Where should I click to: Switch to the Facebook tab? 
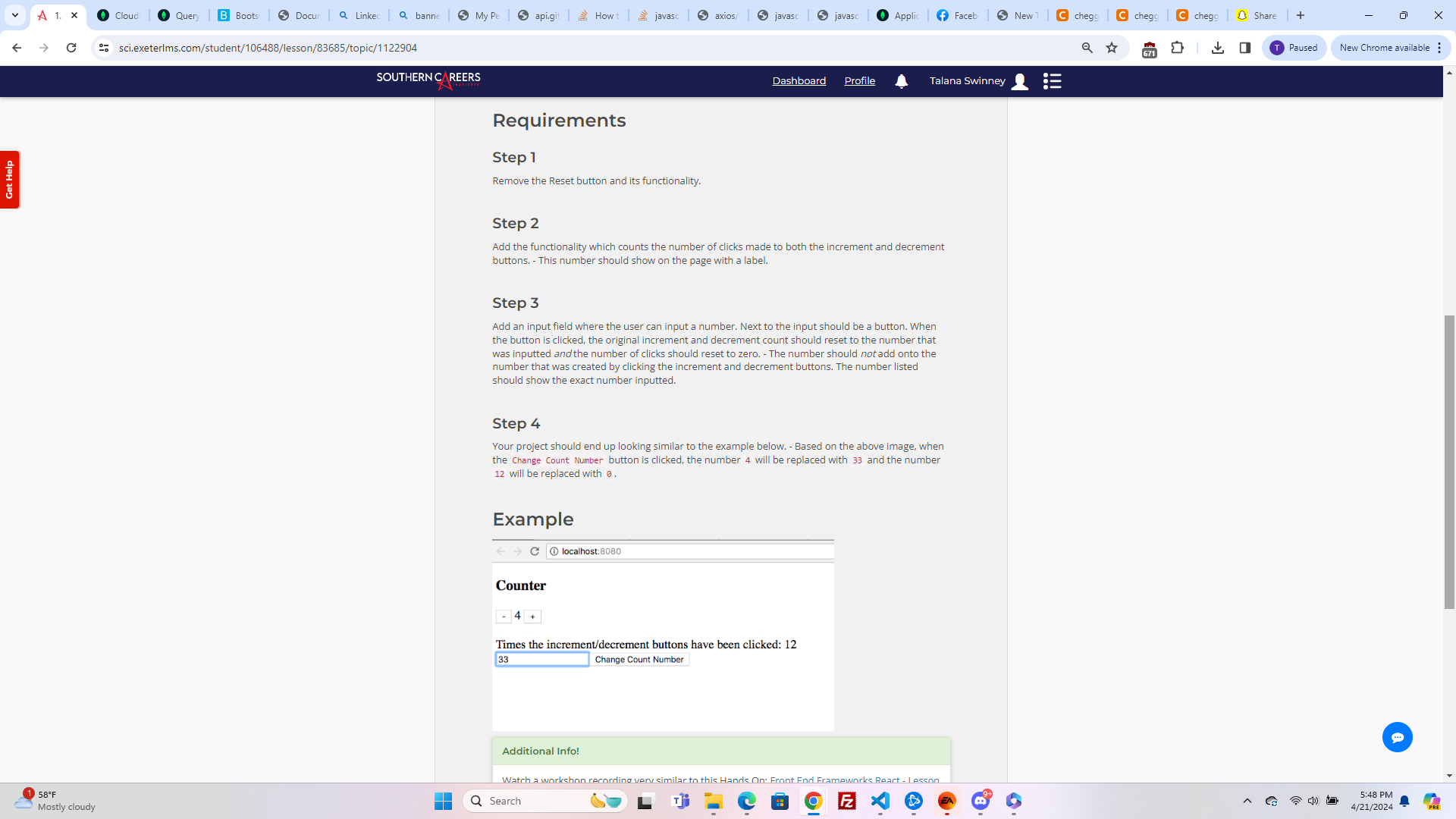pos(957,15)
